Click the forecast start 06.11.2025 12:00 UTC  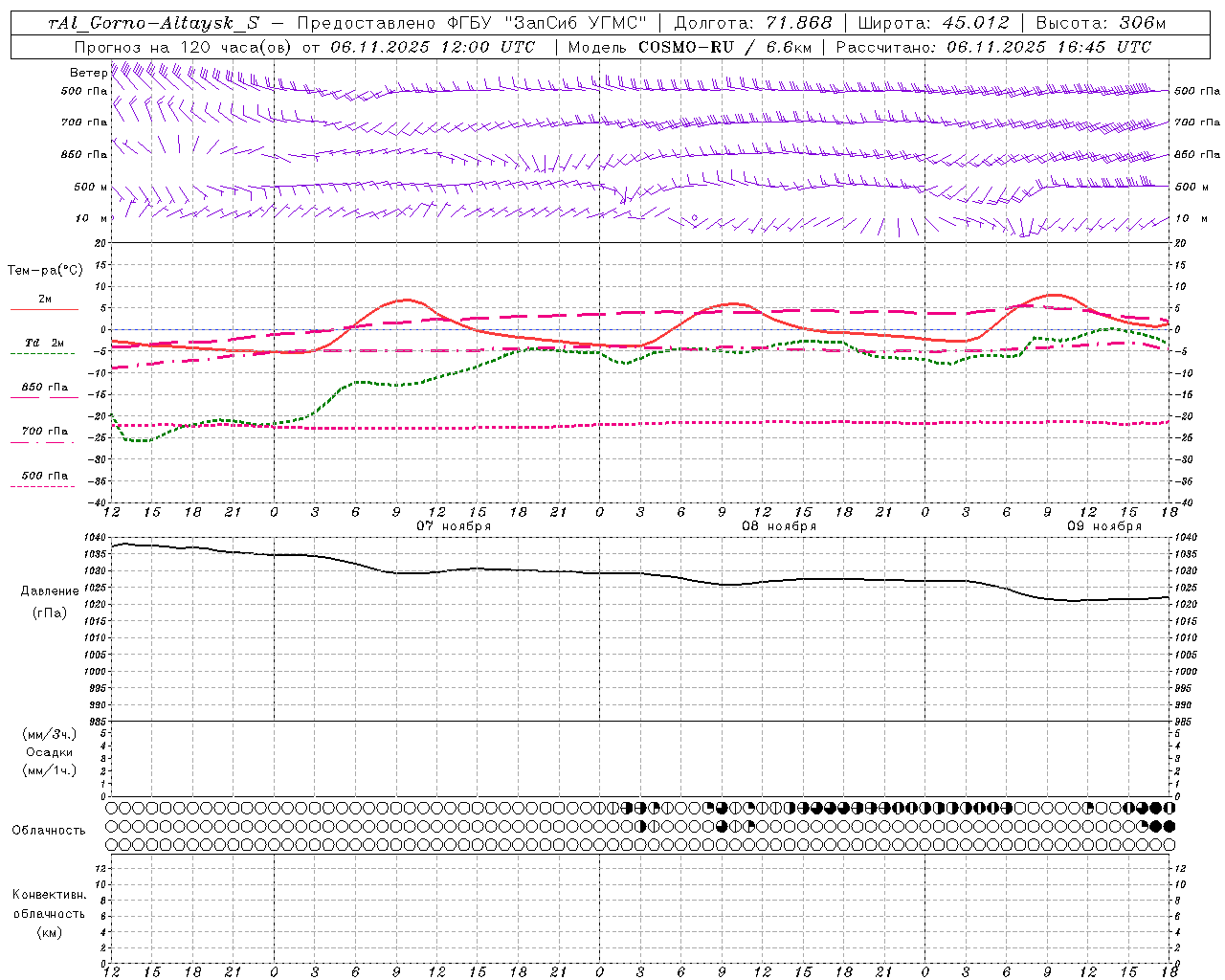pos(433,47)
